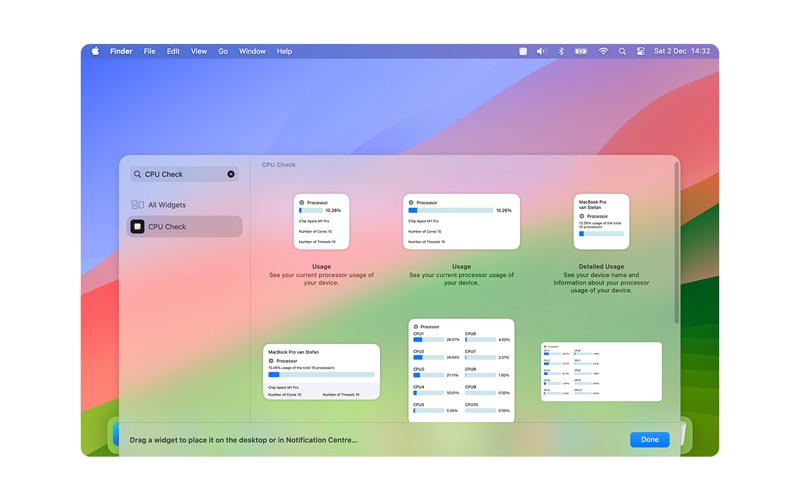Click CPU1 usage bar in large widget
This screenshot has width=800, height=500.
click(x=429, y=339)
